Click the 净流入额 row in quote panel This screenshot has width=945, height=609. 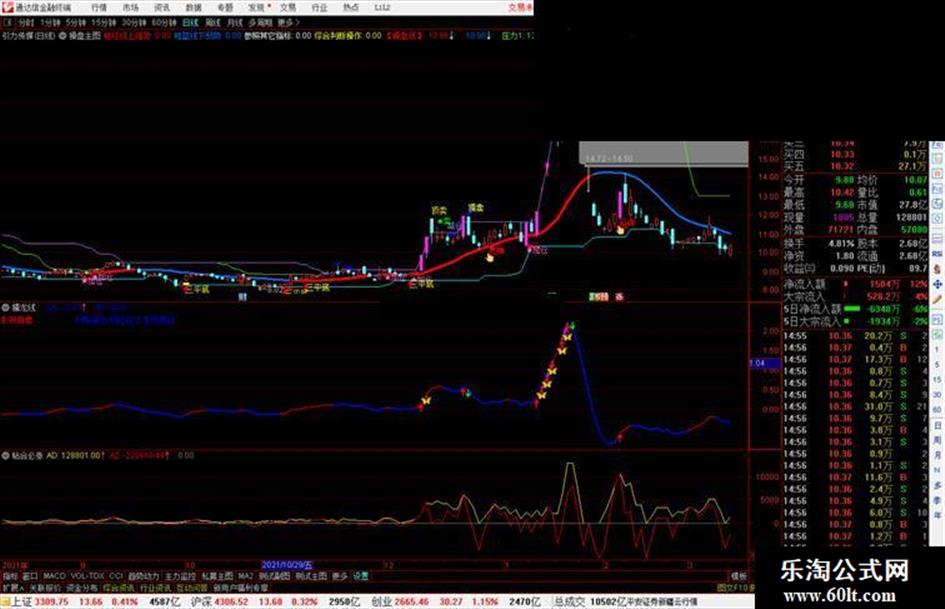coord(856,283)
